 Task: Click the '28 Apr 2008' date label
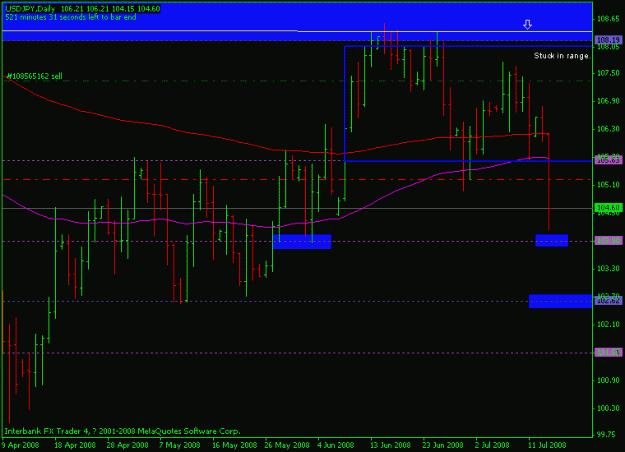(x=128, y=445)
